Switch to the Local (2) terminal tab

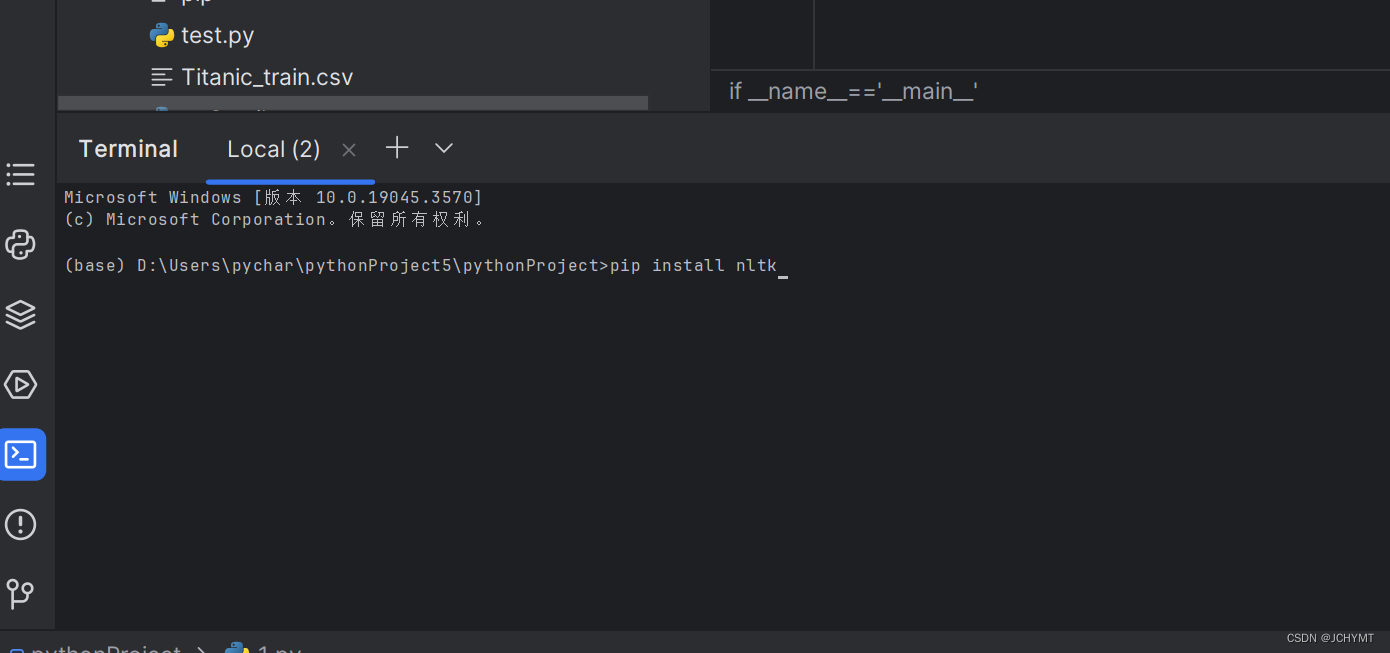[x=273, y=148]
